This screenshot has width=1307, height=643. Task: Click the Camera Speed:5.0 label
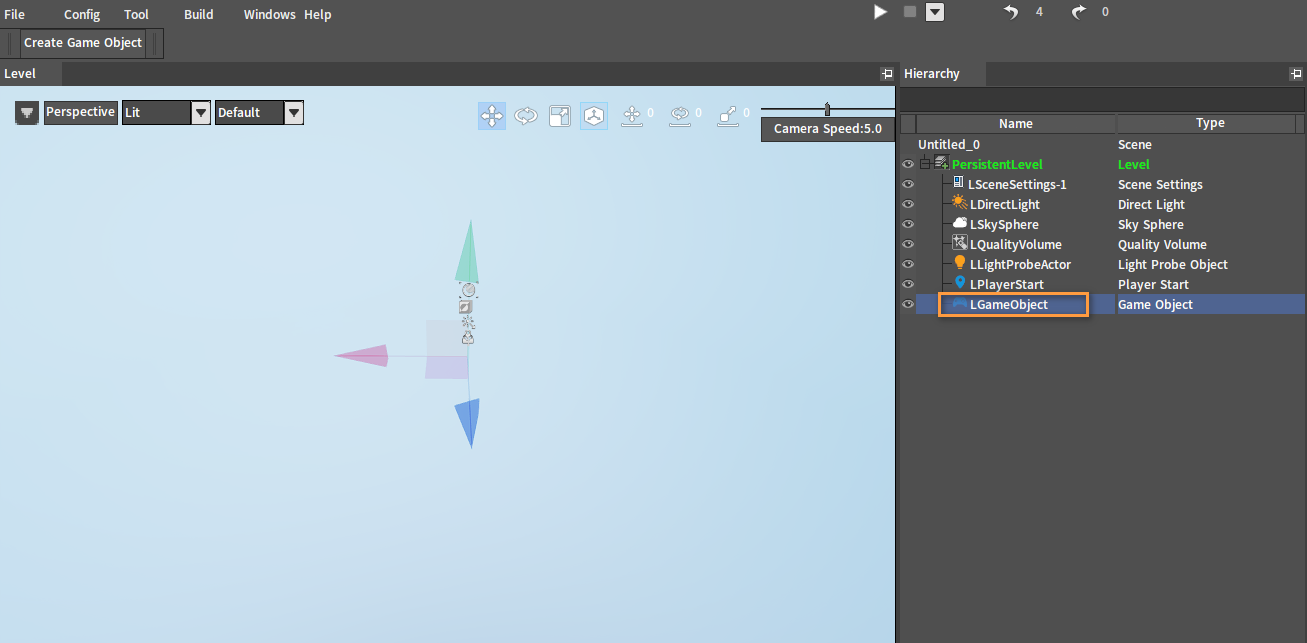(x=828, y=129)
